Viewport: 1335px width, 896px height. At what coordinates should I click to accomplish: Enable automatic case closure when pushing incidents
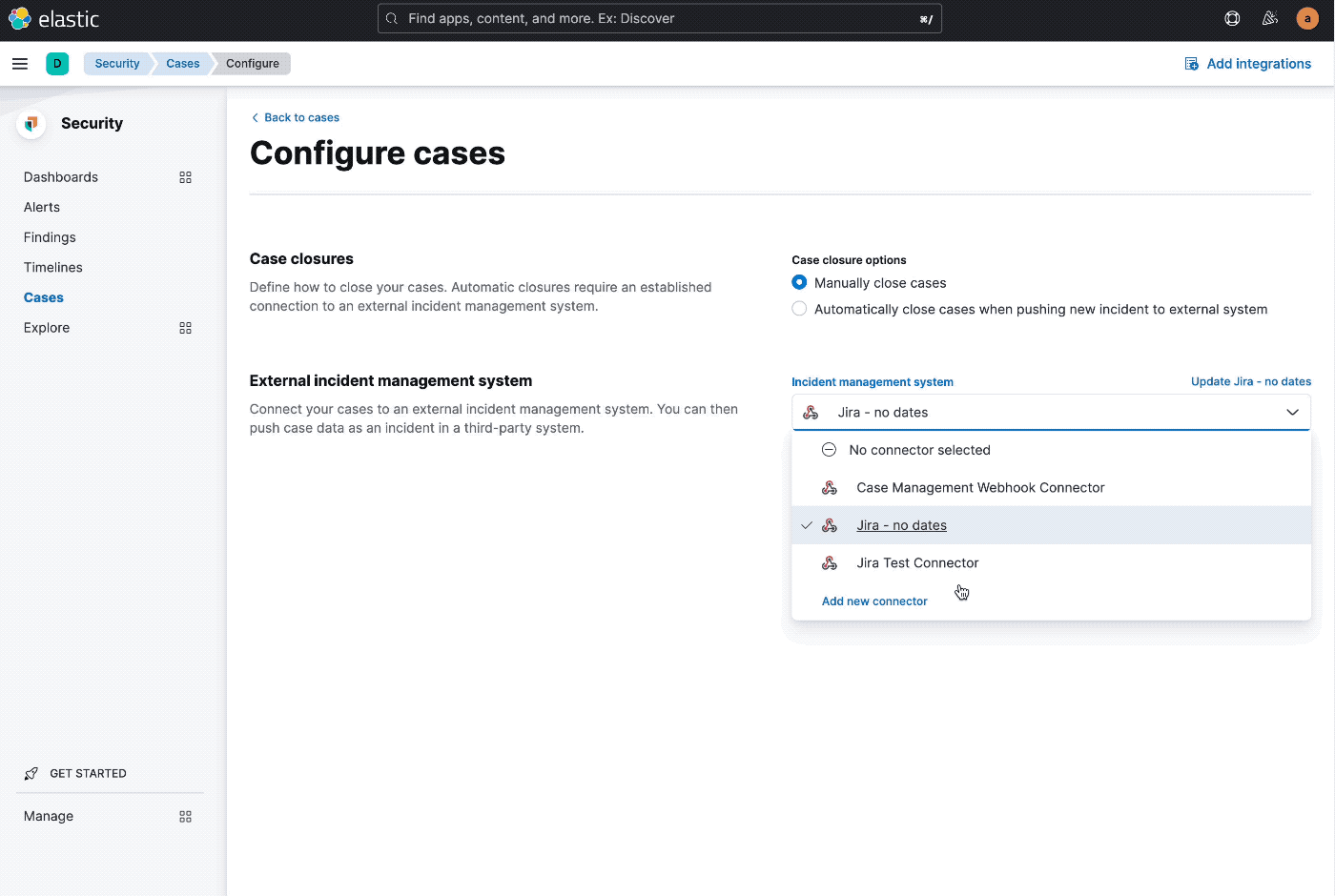[798, 308]
